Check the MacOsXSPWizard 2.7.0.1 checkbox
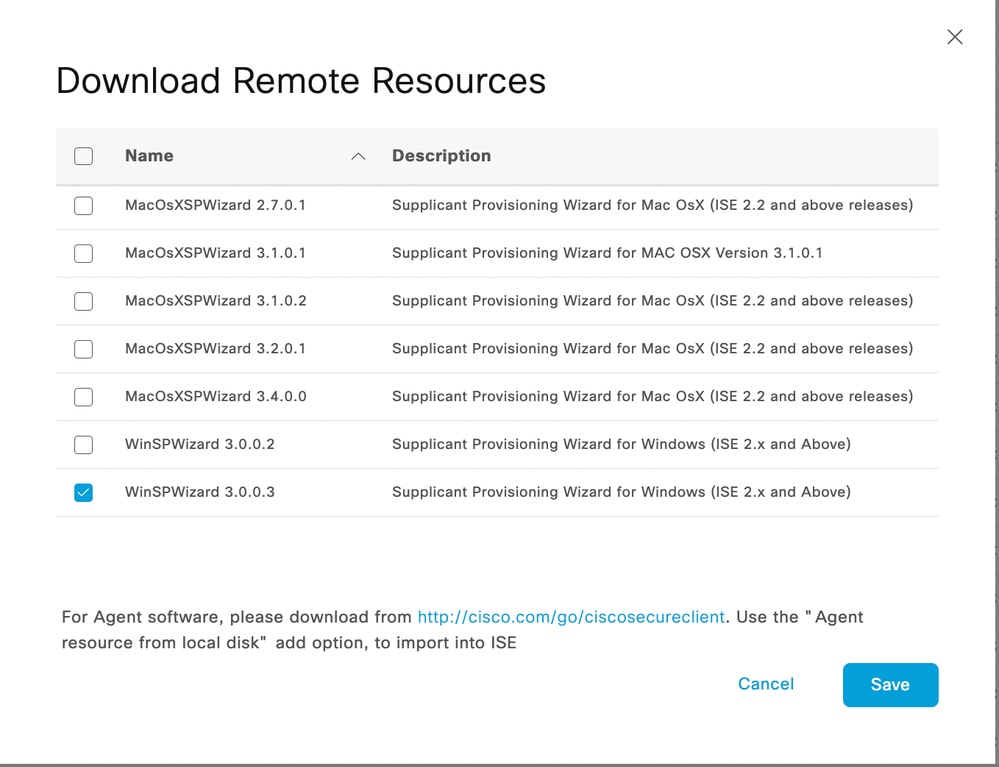 click(x=83, y=205)
